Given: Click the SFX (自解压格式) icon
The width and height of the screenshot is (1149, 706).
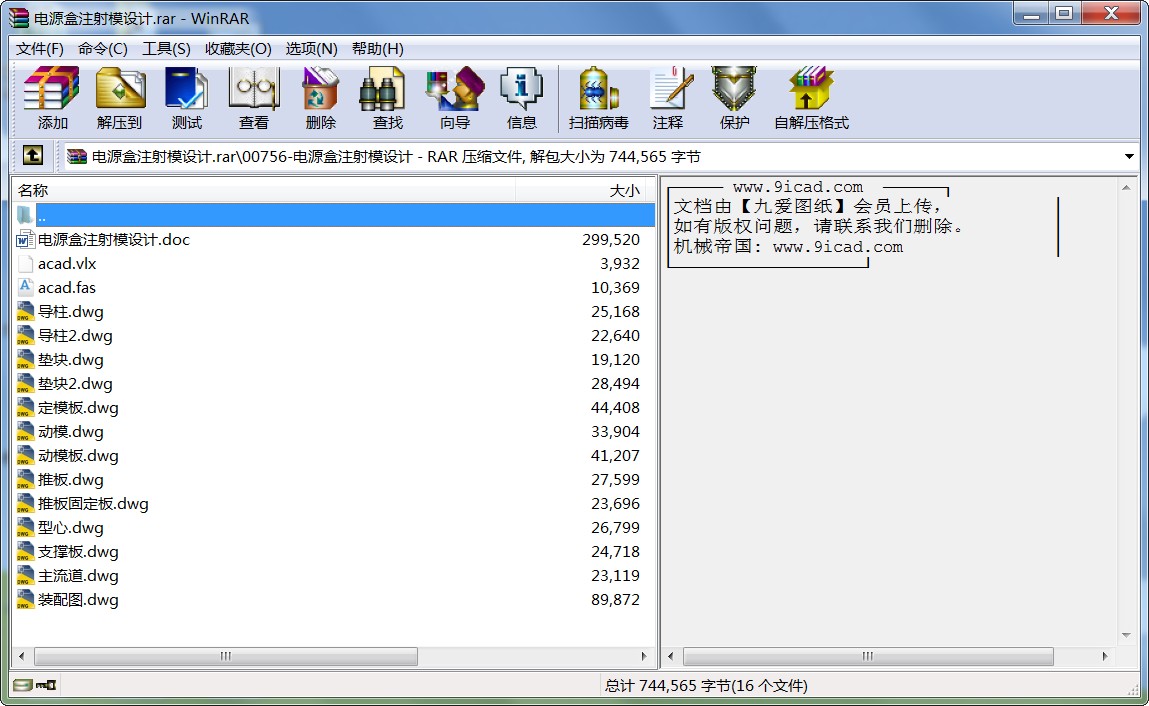Looking at the screenshot, I should [810, 98].
